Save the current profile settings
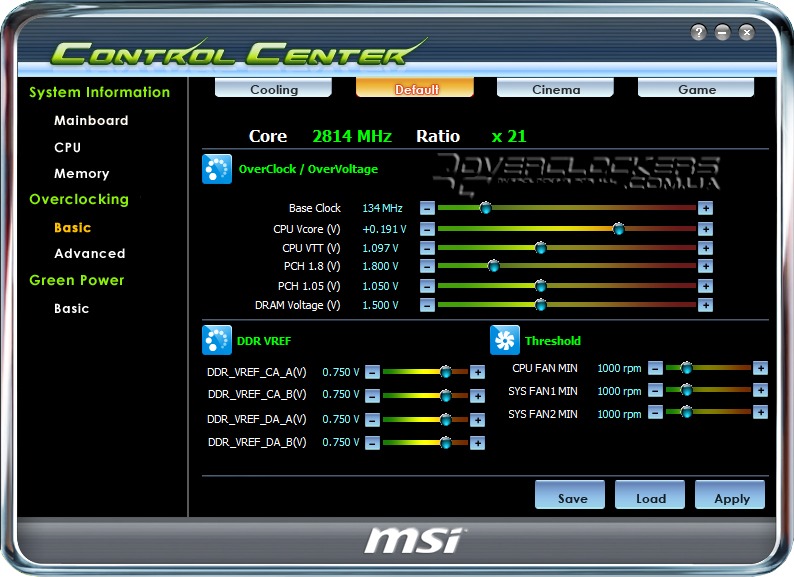This screenshot has height=577, width=794. pyautogui.click(x=570, y=495)
